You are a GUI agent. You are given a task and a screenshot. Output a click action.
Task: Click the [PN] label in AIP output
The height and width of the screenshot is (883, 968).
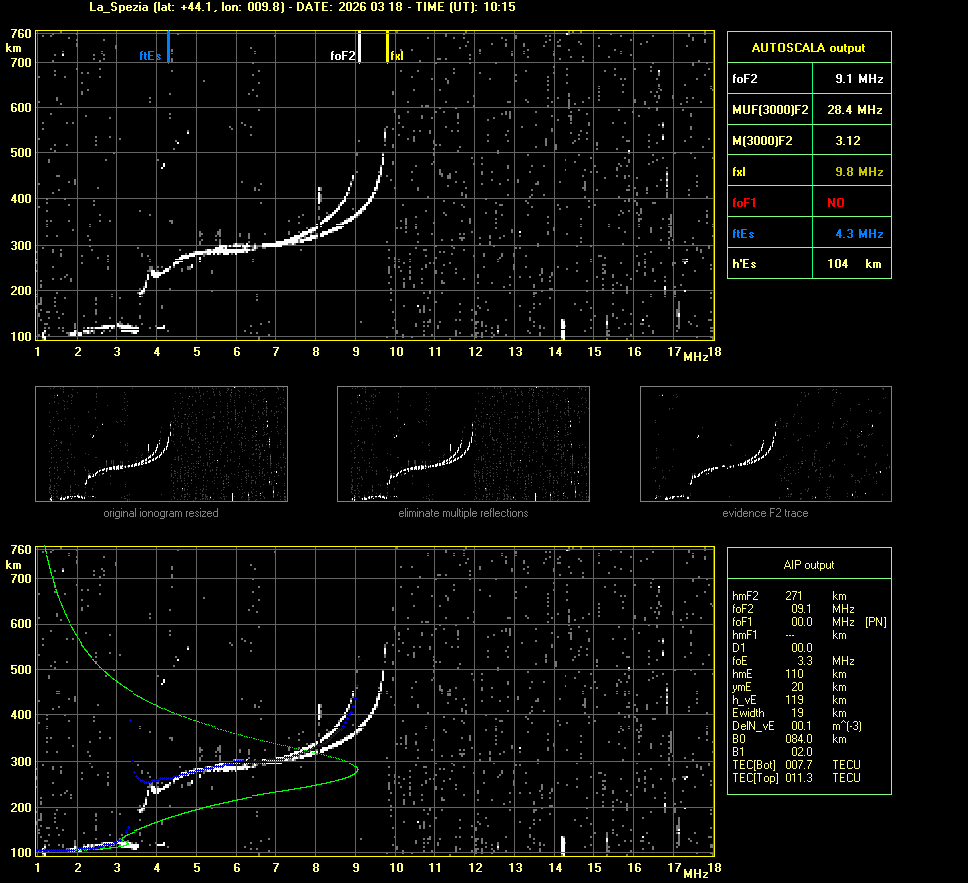(x=875, y=622)
